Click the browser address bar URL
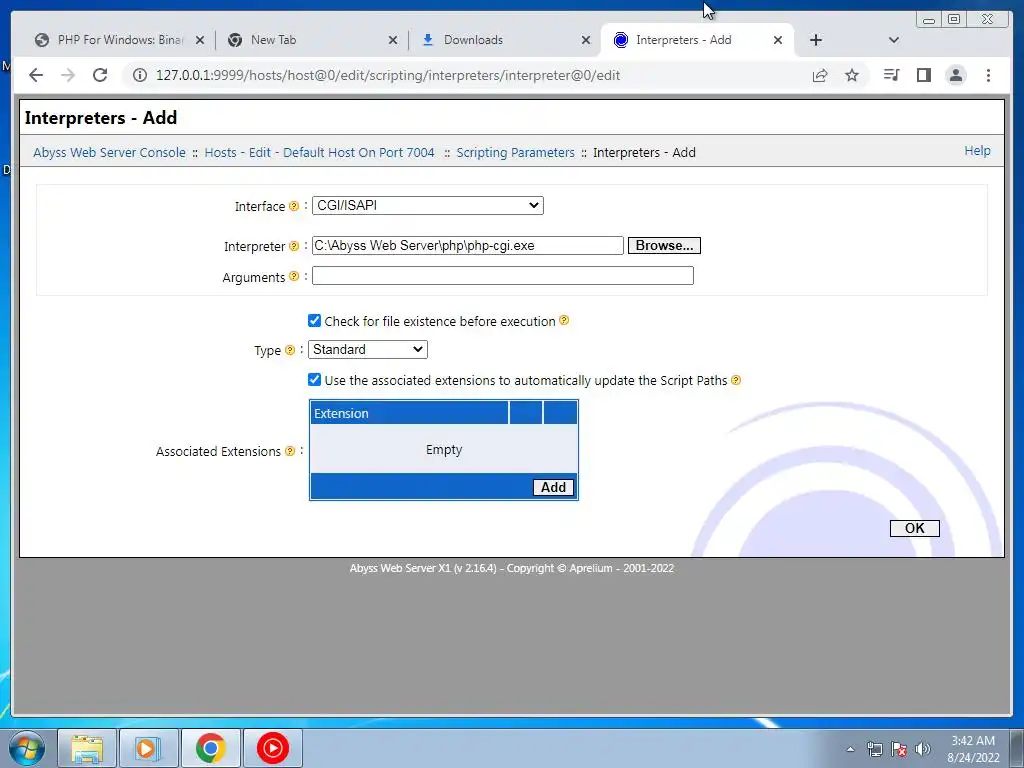 click(388, 75)
